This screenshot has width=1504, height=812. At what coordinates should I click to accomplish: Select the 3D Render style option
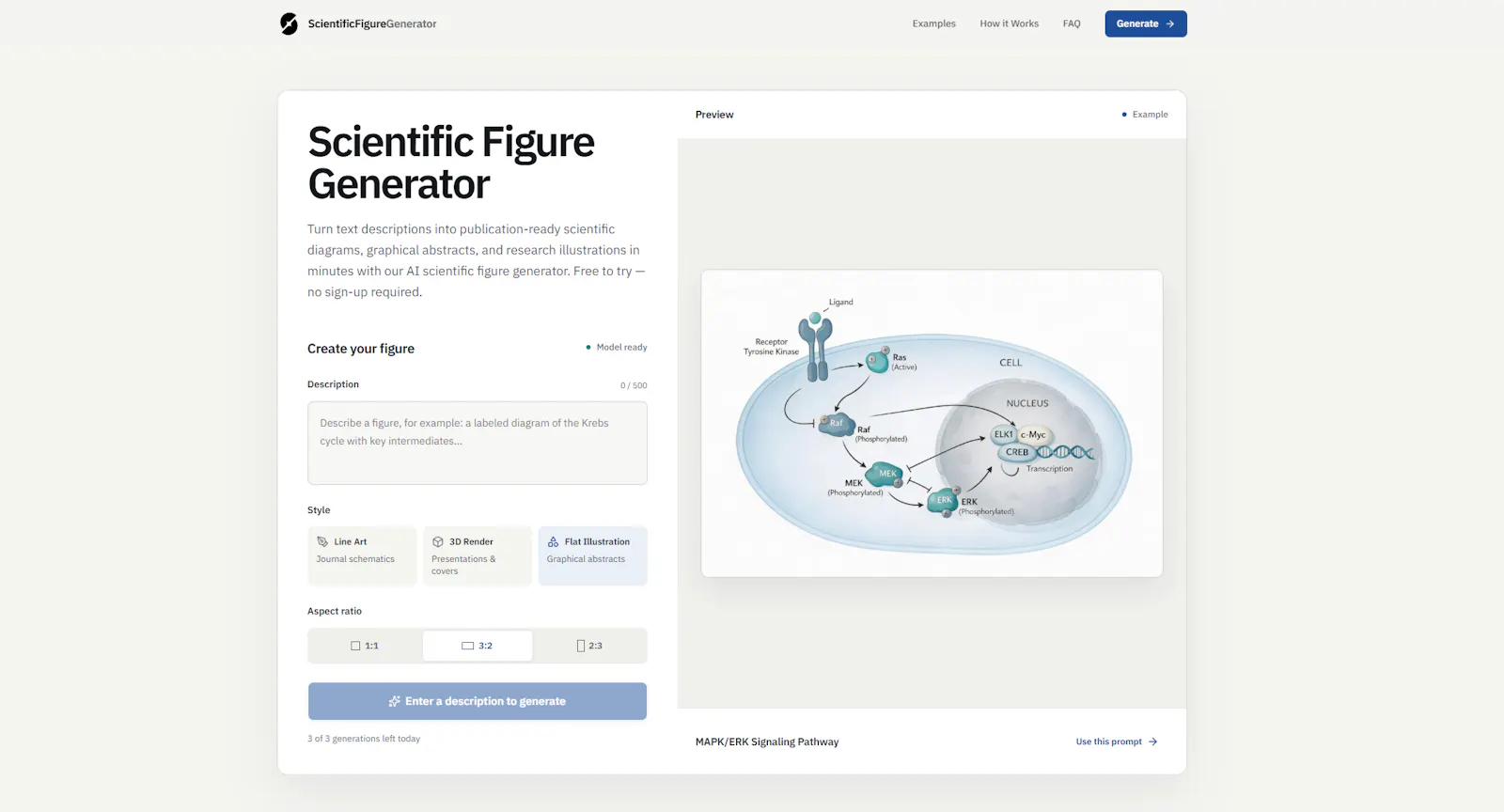tap(477, 555)
